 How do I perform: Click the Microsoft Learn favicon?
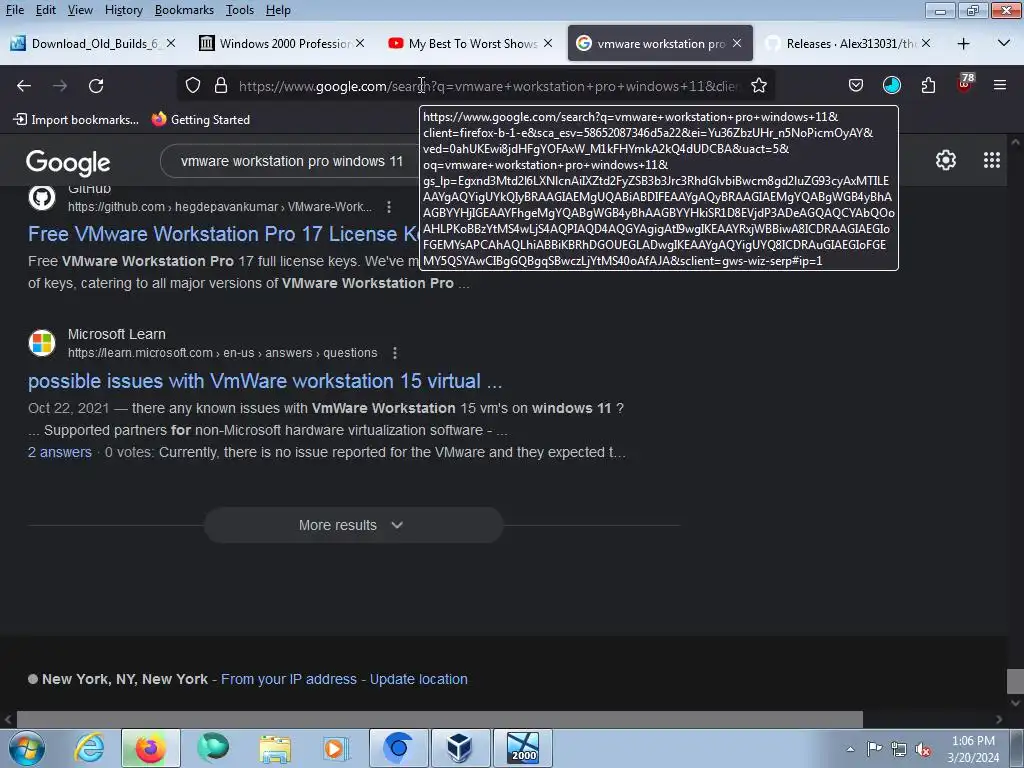[x=42, y=343]
